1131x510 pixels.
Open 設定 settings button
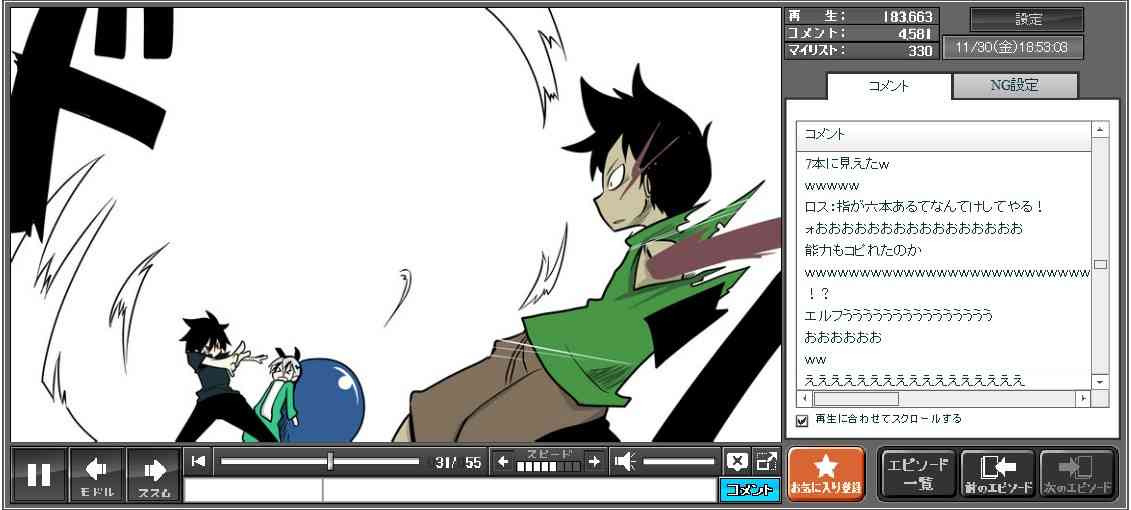[x=1027, y=19]
